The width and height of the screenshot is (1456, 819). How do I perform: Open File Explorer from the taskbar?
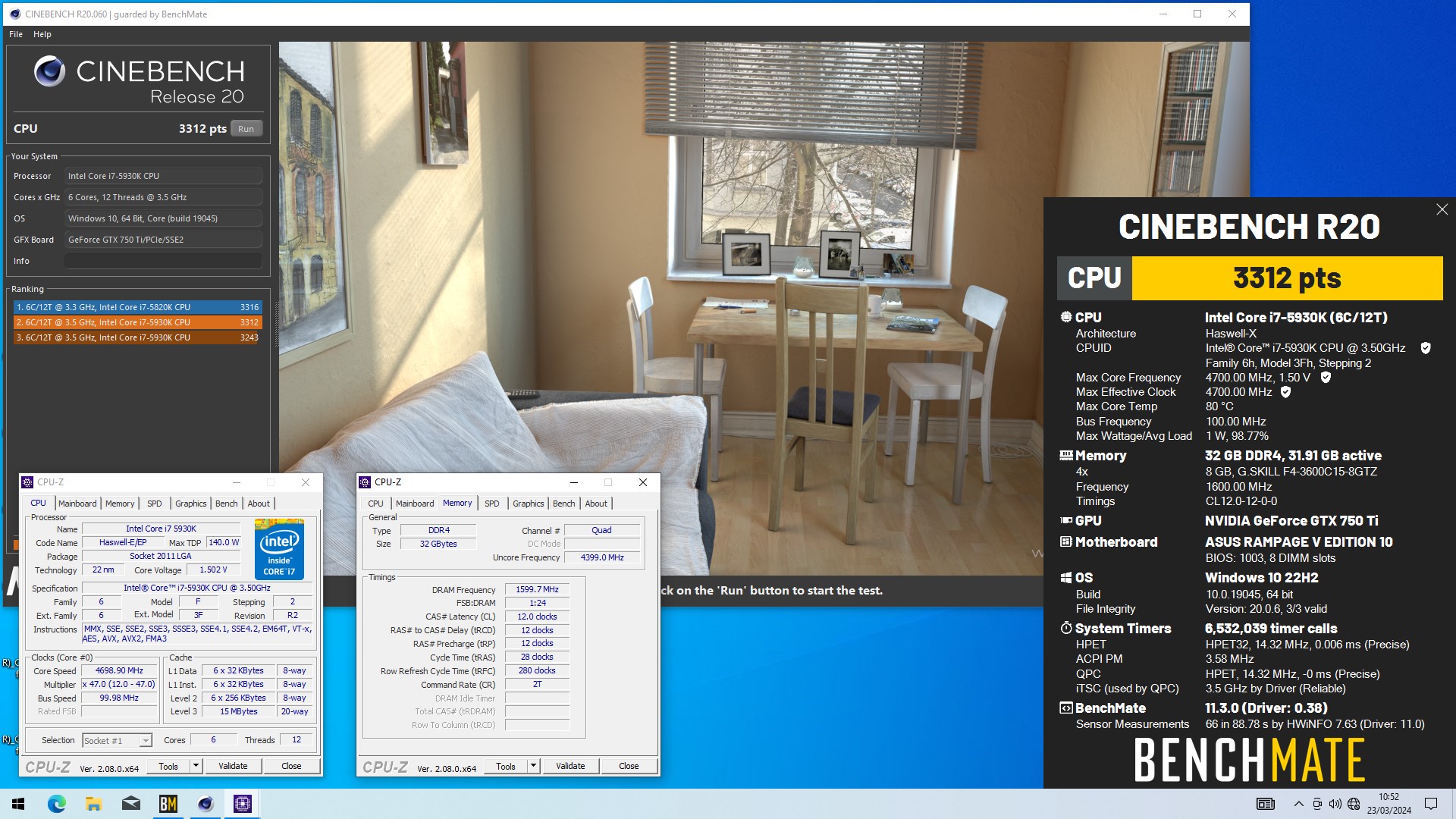click(93, 804)
